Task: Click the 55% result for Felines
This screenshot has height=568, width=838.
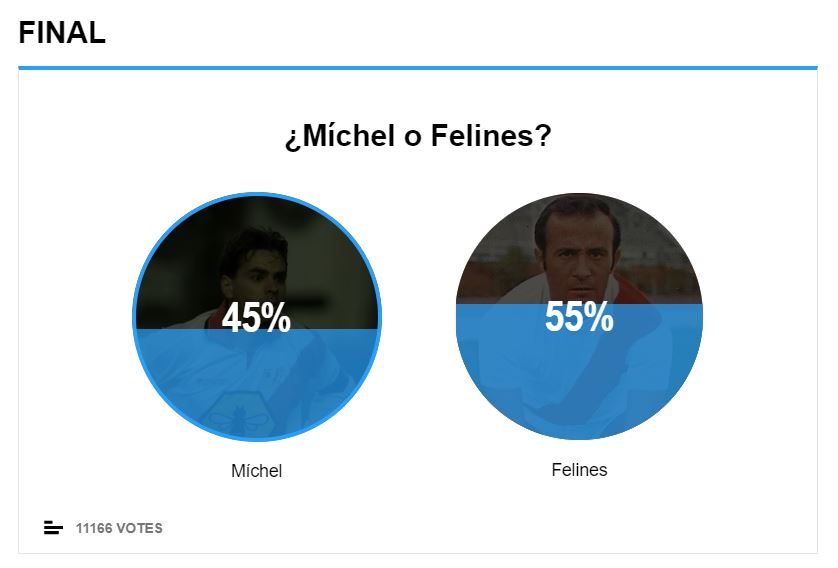Action: 579,316
